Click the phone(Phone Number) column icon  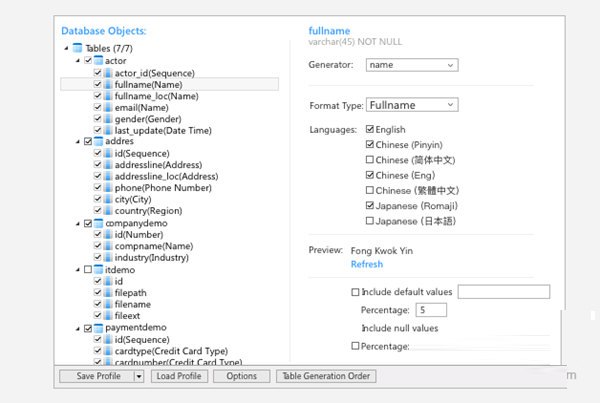[x=108, y=188]
